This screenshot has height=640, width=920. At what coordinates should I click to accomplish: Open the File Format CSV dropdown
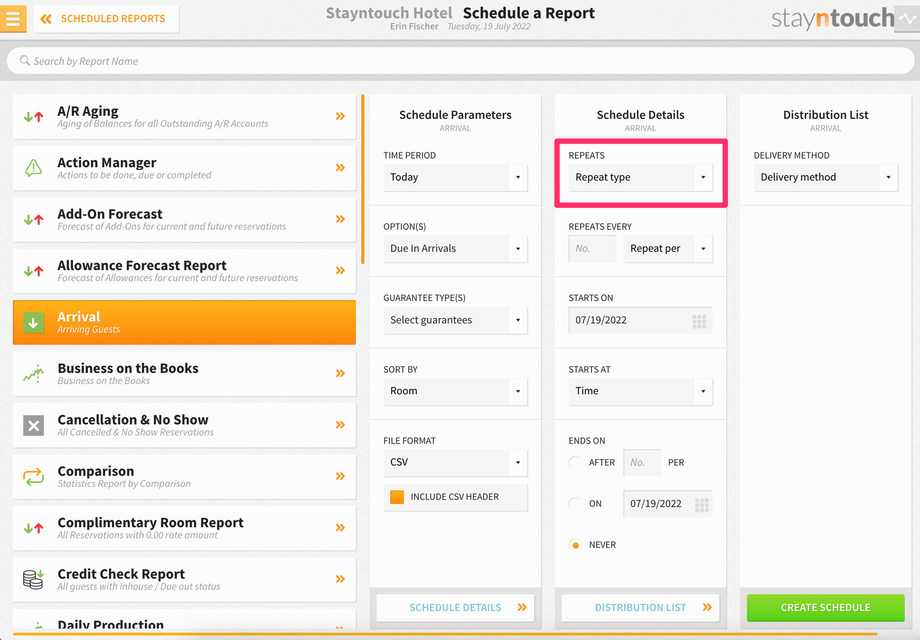click(455, 462)
